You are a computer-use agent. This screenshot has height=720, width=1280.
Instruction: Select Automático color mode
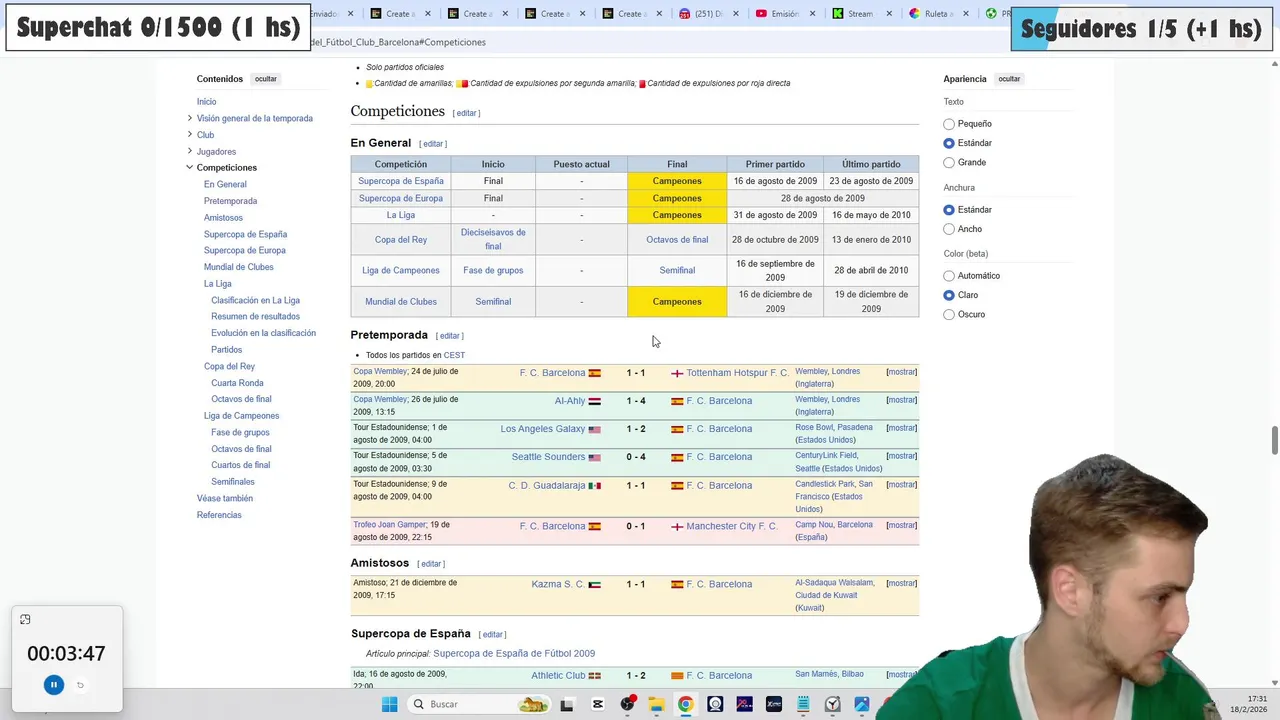pyautogui.click(x=949, y=276)
